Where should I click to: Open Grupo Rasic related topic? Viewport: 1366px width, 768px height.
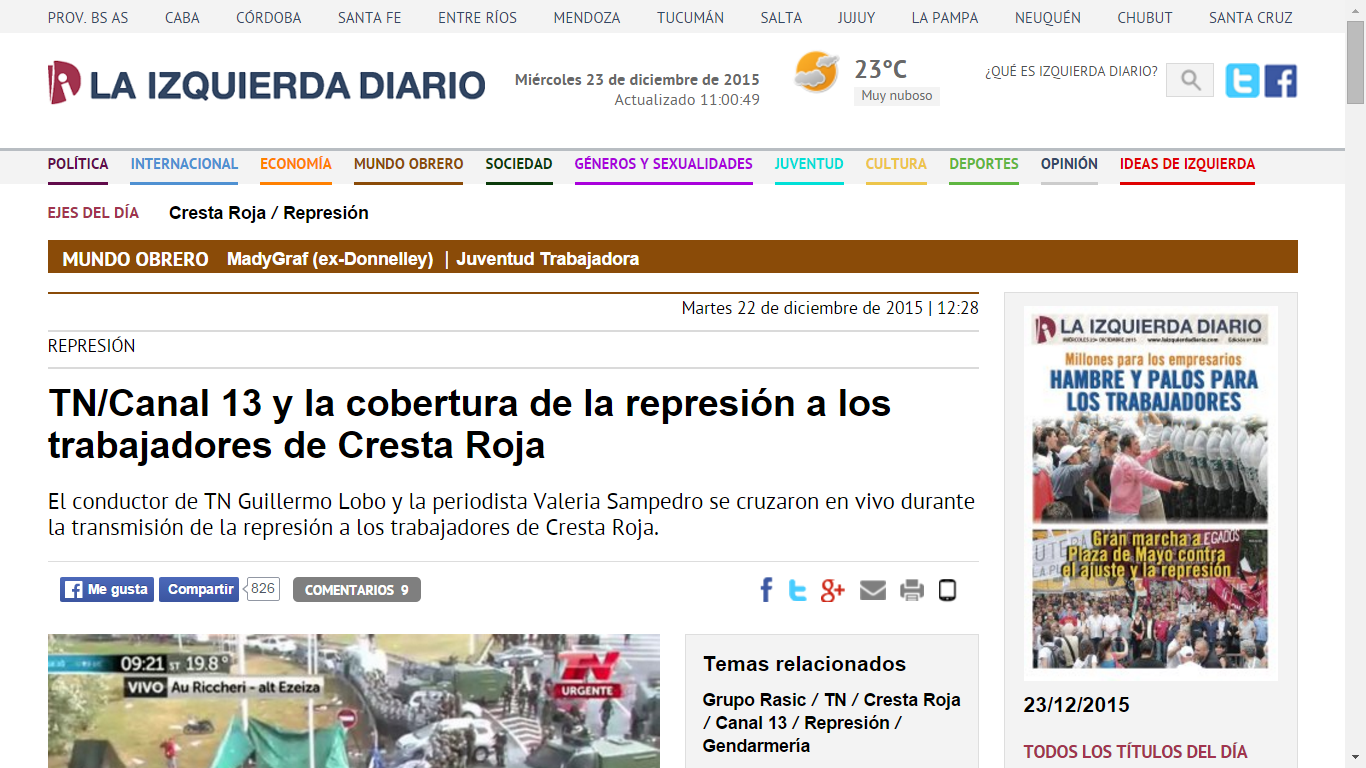[x=754, y=700]
